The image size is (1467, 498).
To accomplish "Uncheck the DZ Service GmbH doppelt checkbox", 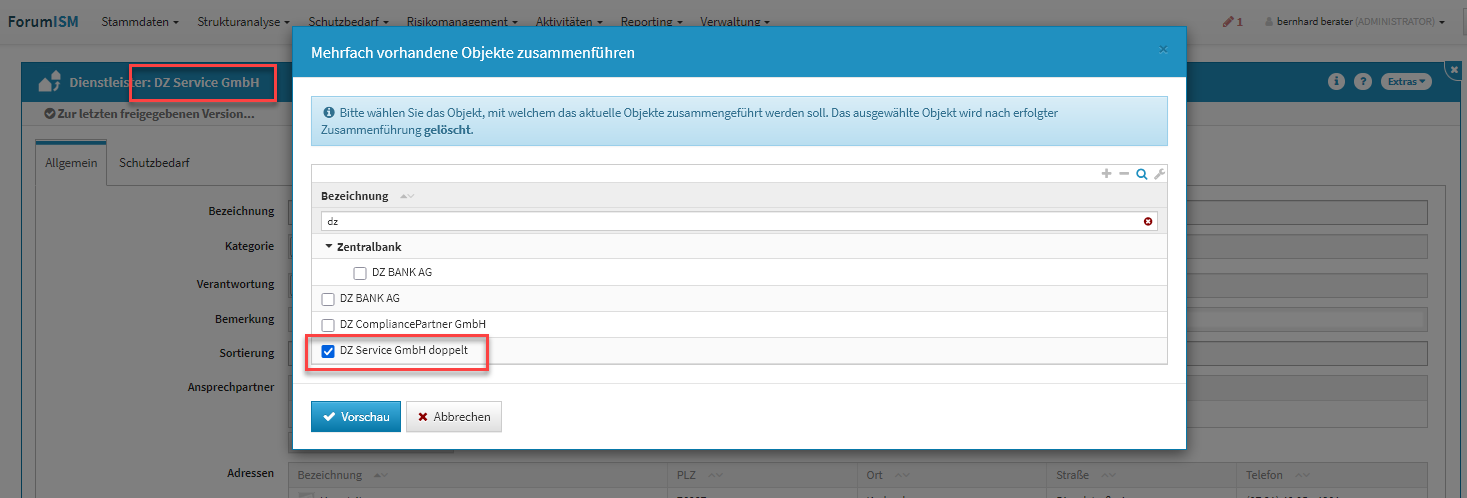I will (x=328, y=351).
